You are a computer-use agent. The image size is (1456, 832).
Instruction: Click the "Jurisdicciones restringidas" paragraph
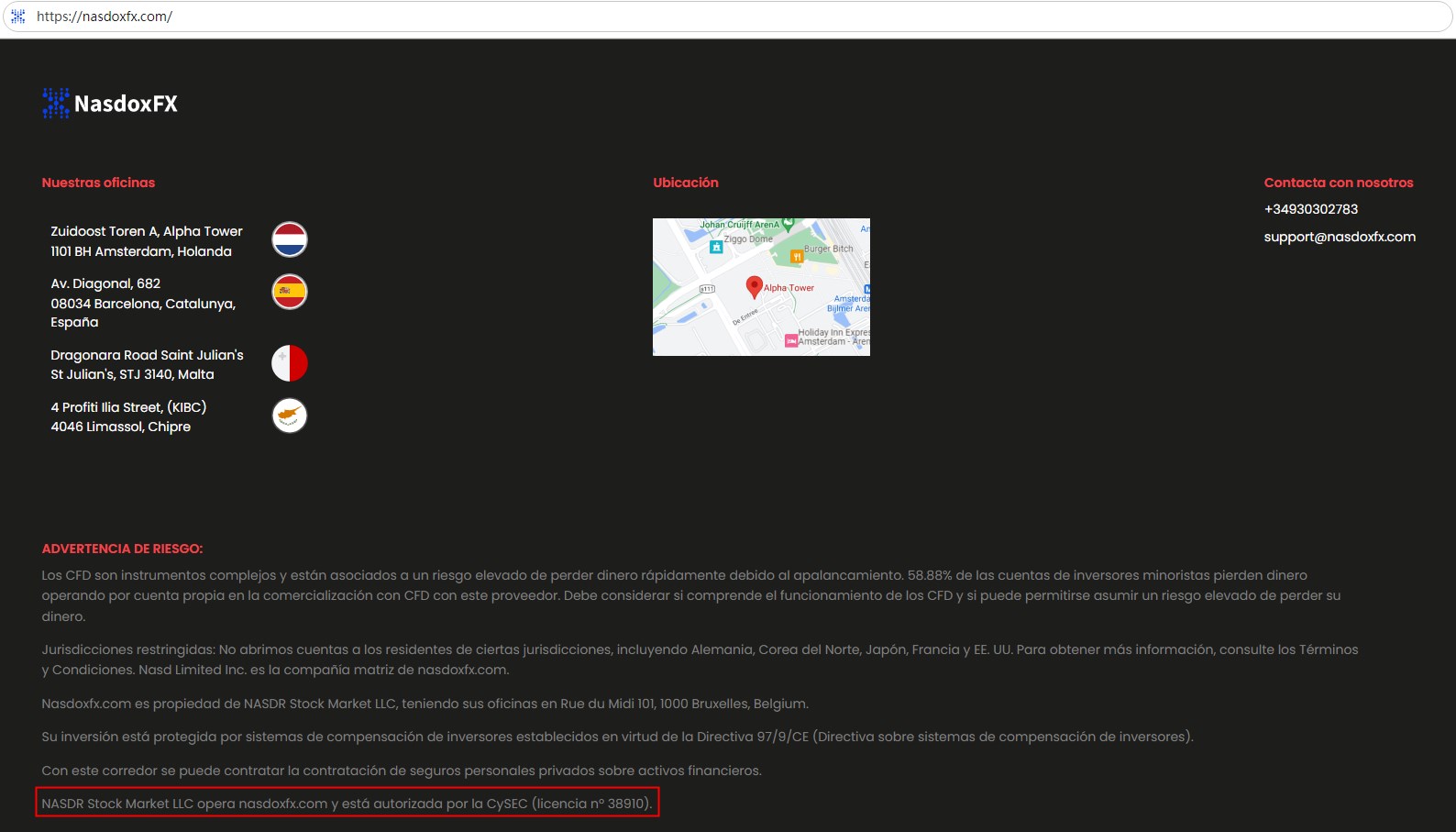pos(700,660)
